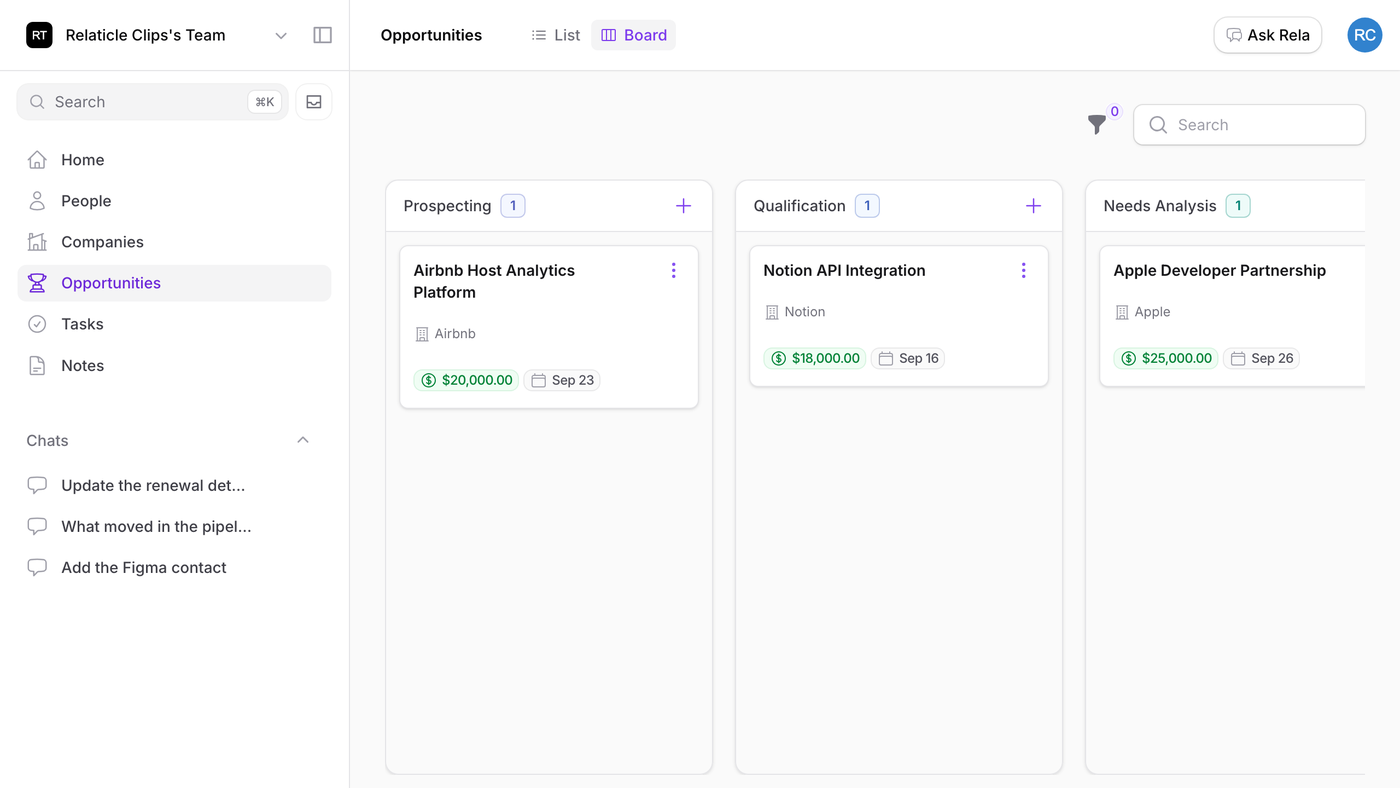Open the Tasks page

tap(174, 324)
